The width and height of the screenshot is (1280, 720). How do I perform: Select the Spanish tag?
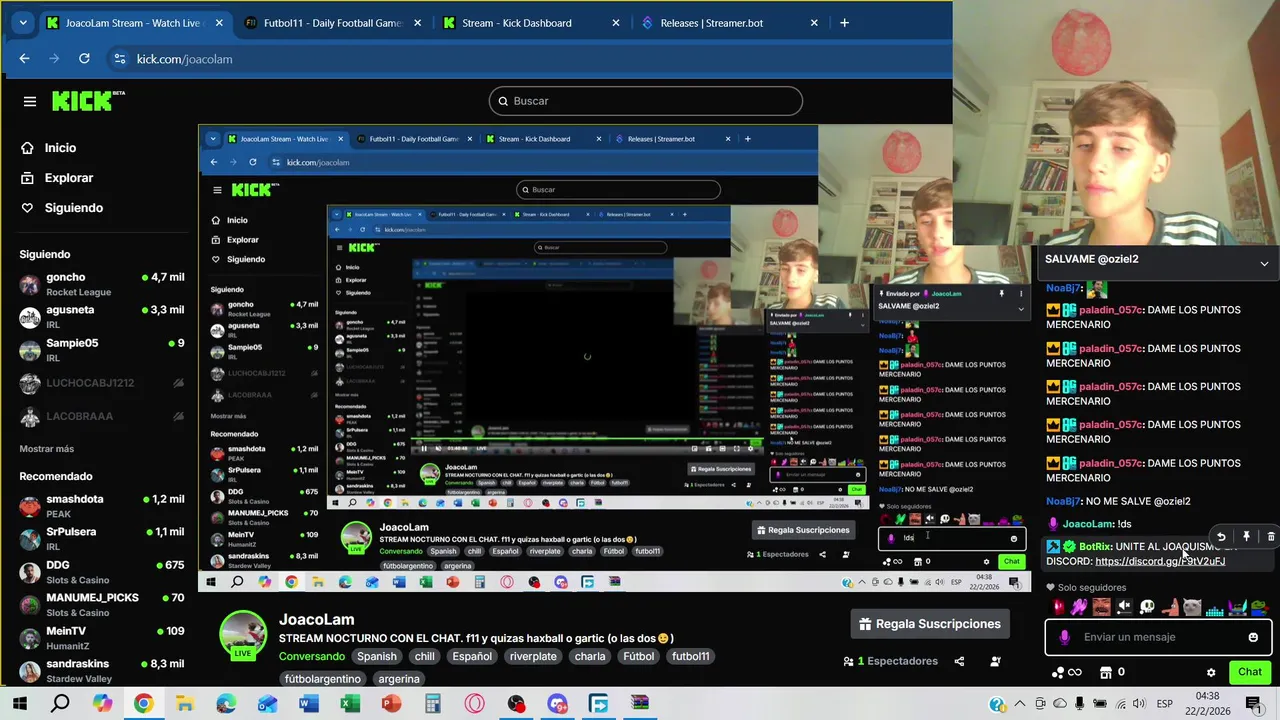377,657
